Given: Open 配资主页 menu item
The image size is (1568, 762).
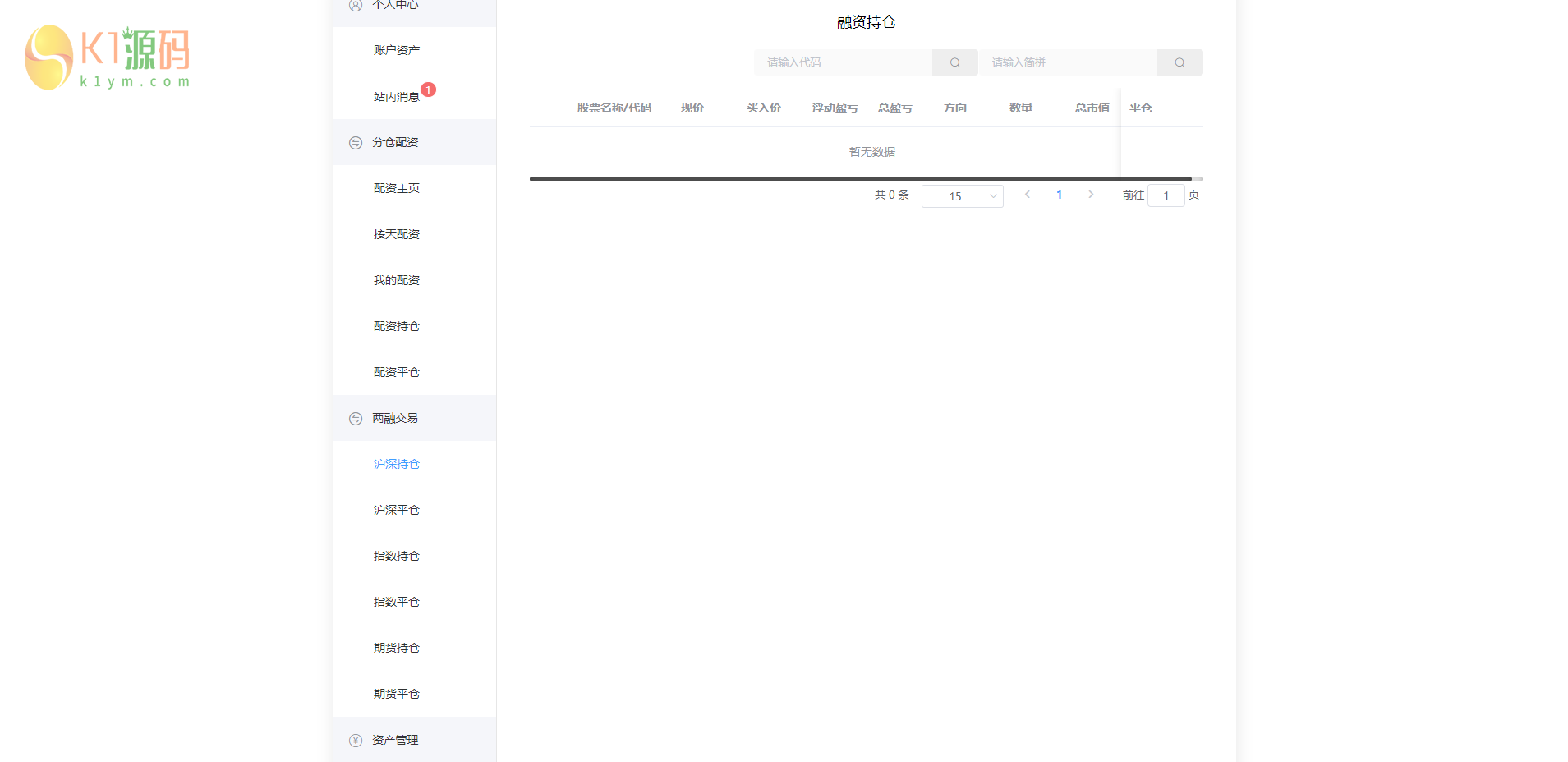Looking at the screenshot, I should (x=414, y=188).
